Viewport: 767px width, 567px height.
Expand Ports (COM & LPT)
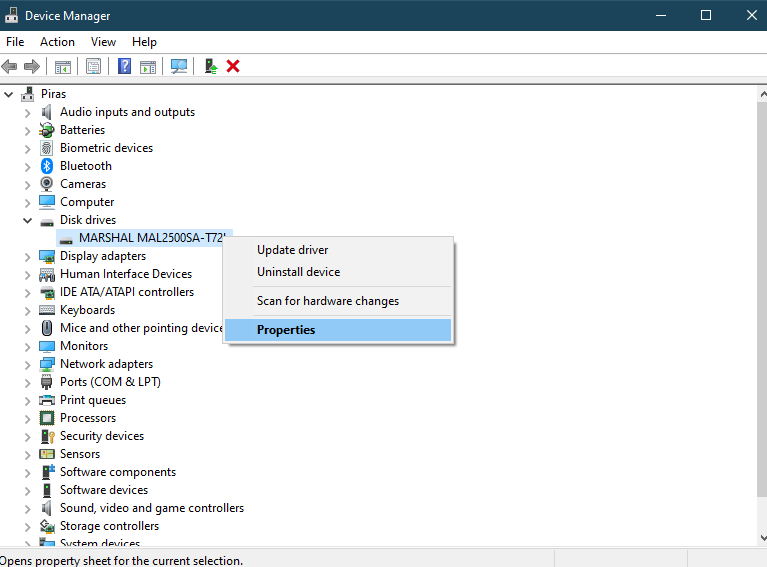click(x=27, y=383)
